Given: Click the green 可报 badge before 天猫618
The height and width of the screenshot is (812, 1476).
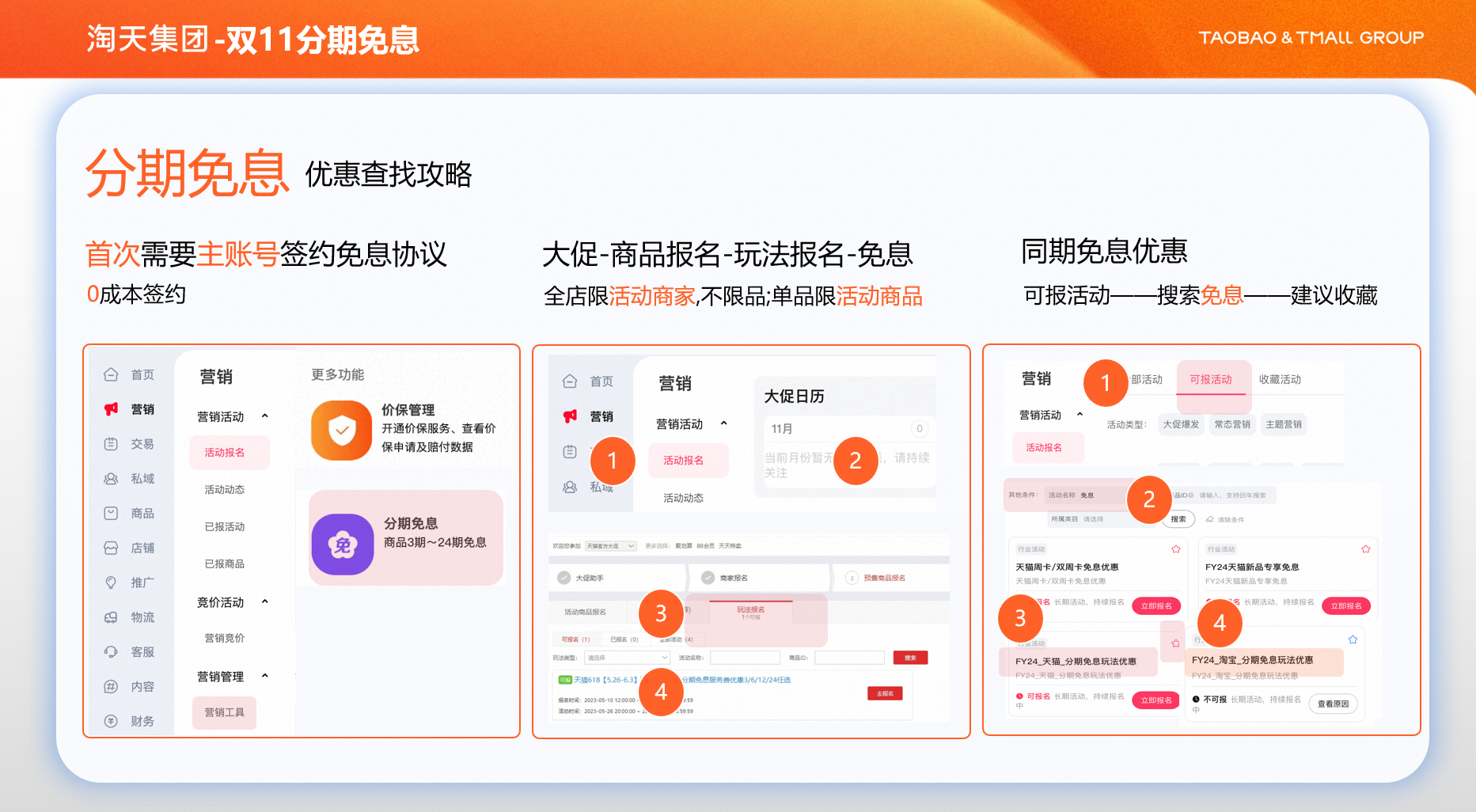Looking at the screenshot, I should (565, 680).
